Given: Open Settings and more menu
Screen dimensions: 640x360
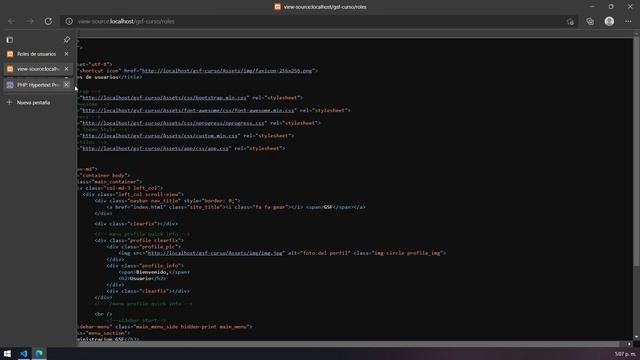Looking at the screenshot, I should pyautogui.click(x=628, y=21).
